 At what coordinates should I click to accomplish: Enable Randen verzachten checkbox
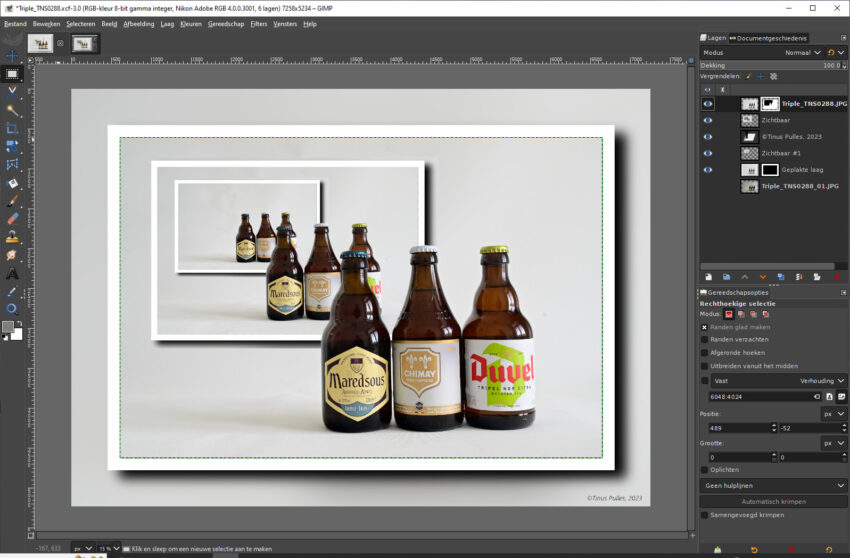[x=704, y=339]
